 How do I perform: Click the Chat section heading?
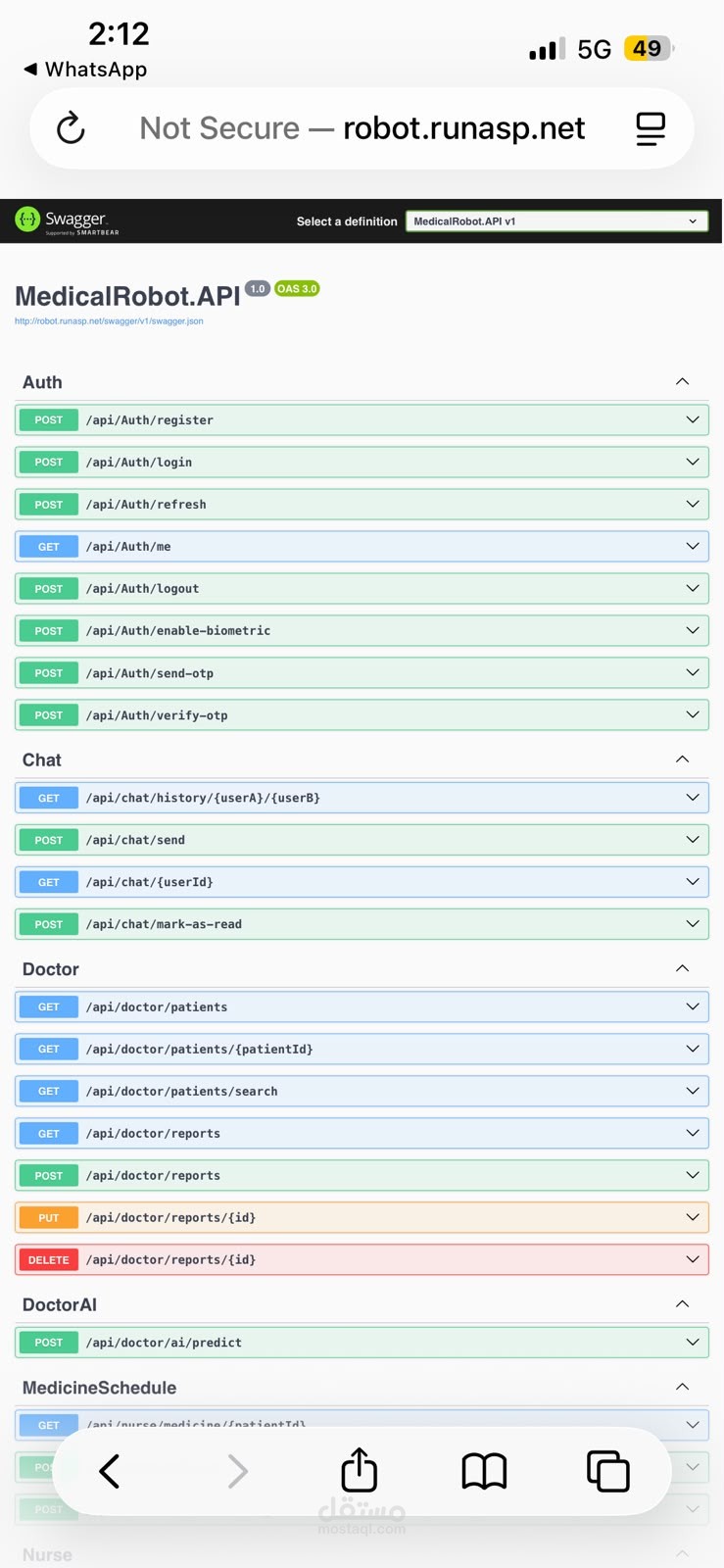(x=42, y=759)
